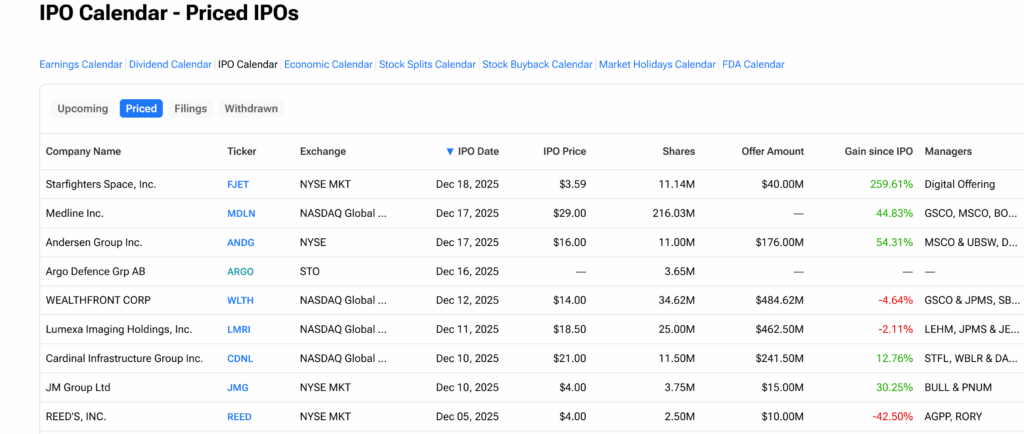Viewport: 1024px width, 434px height.
Task: Go to Dividend Calendar
Action: [x=170, y=64]
